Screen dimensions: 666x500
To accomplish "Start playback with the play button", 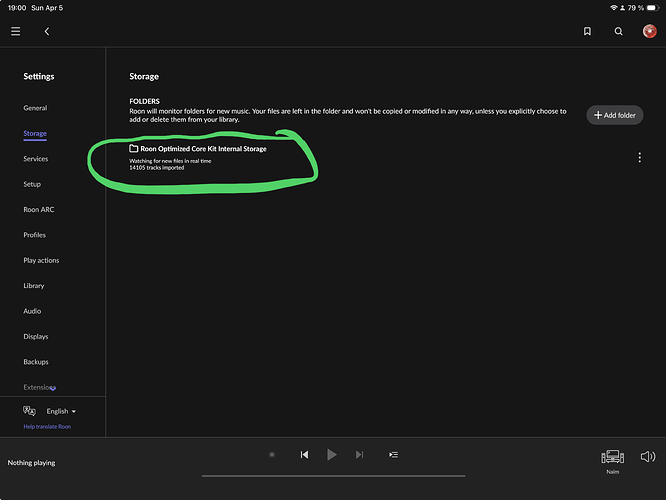I will [x=332, y=455].
